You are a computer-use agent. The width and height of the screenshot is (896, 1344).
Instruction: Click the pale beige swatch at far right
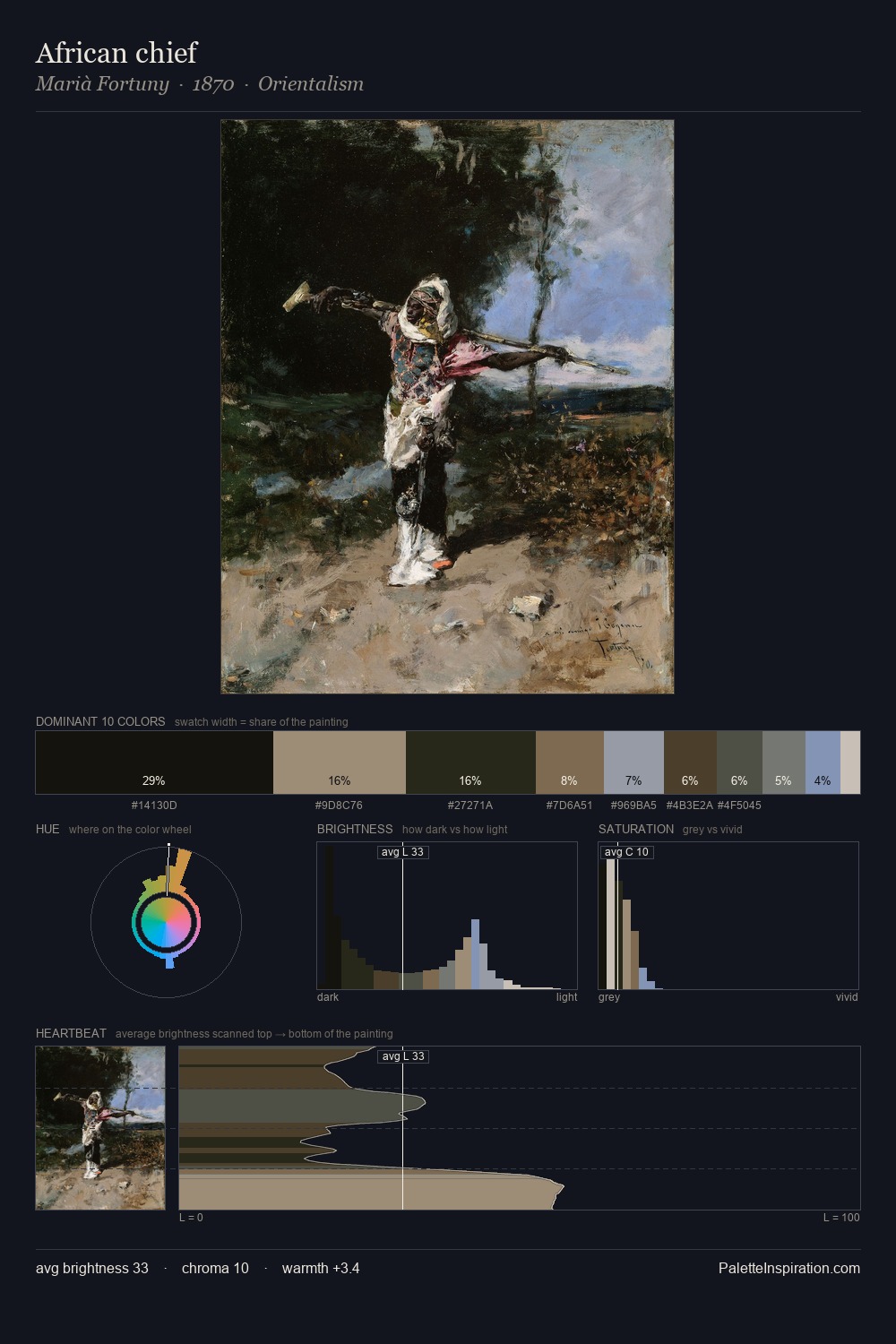(850, 762)
